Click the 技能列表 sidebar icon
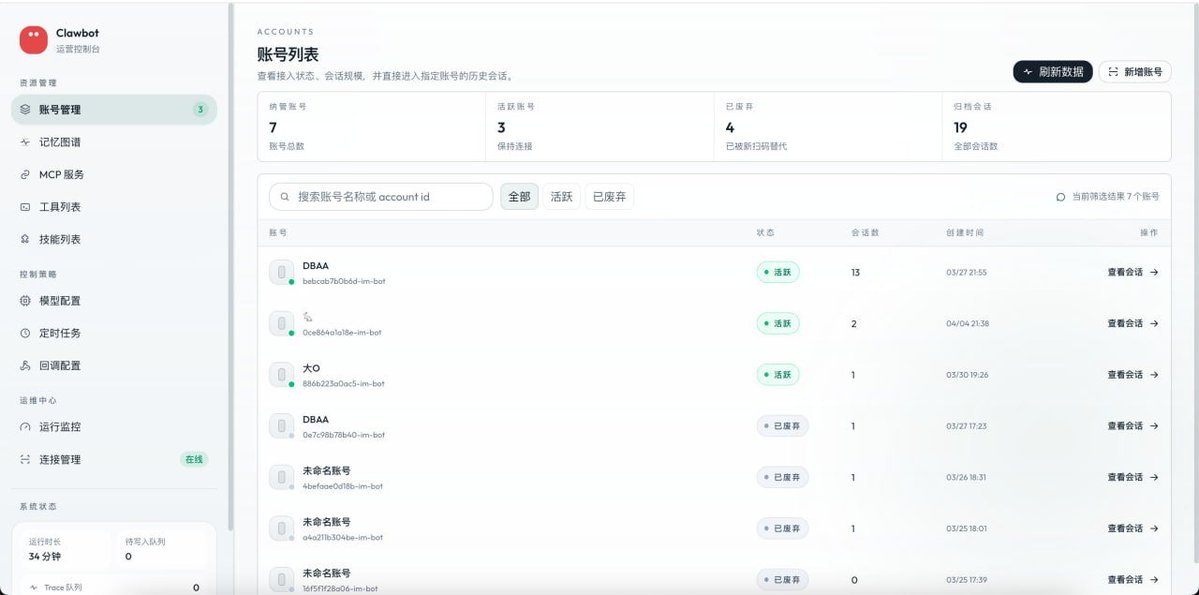The width and height of the screenshot is (1199, 595). pos(25,239)
